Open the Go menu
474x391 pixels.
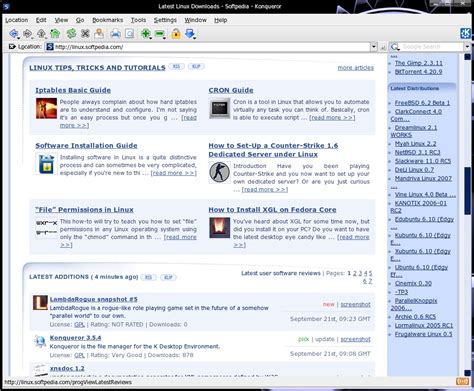click(x=80, y=20)
